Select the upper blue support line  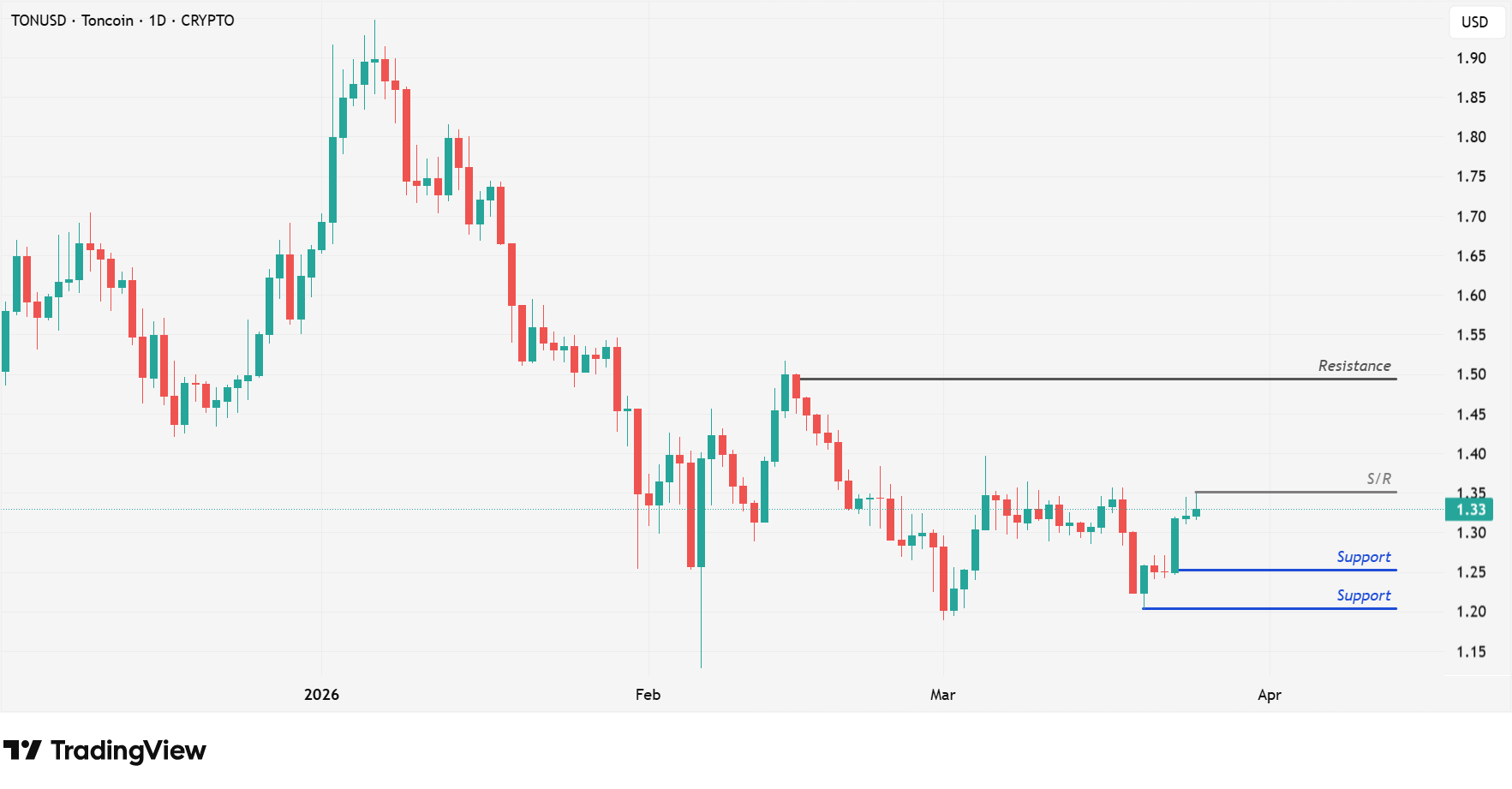click(x=1285, y=570)
